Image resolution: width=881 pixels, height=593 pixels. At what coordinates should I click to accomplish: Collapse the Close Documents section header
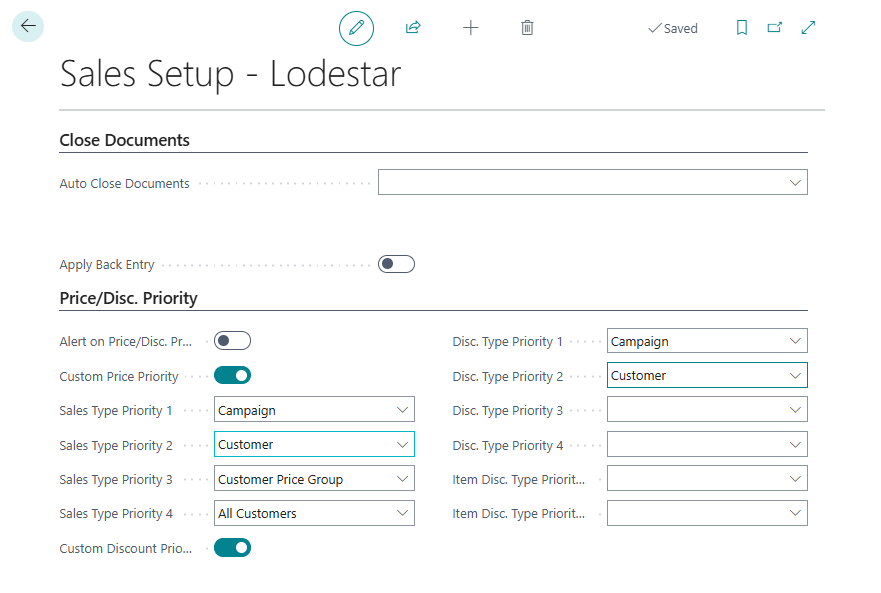[x=125, y=140]
